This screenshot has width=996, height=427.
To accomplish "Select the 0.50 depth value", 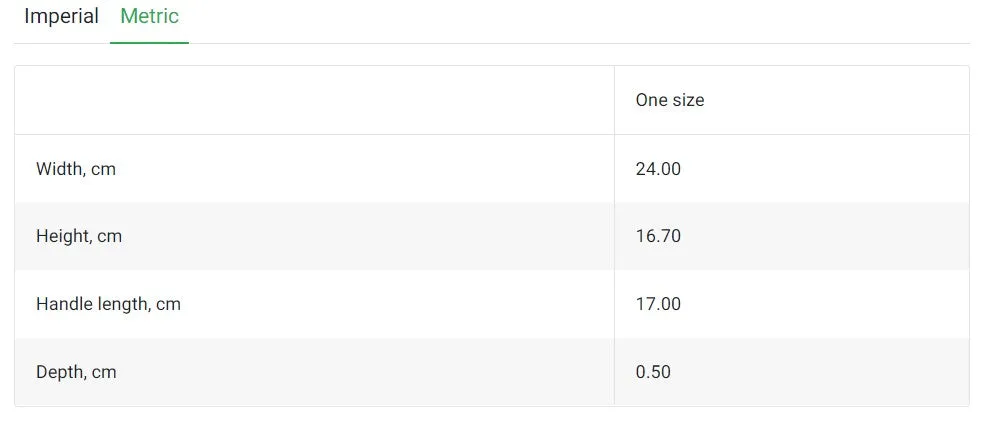I will click(653, 372).
